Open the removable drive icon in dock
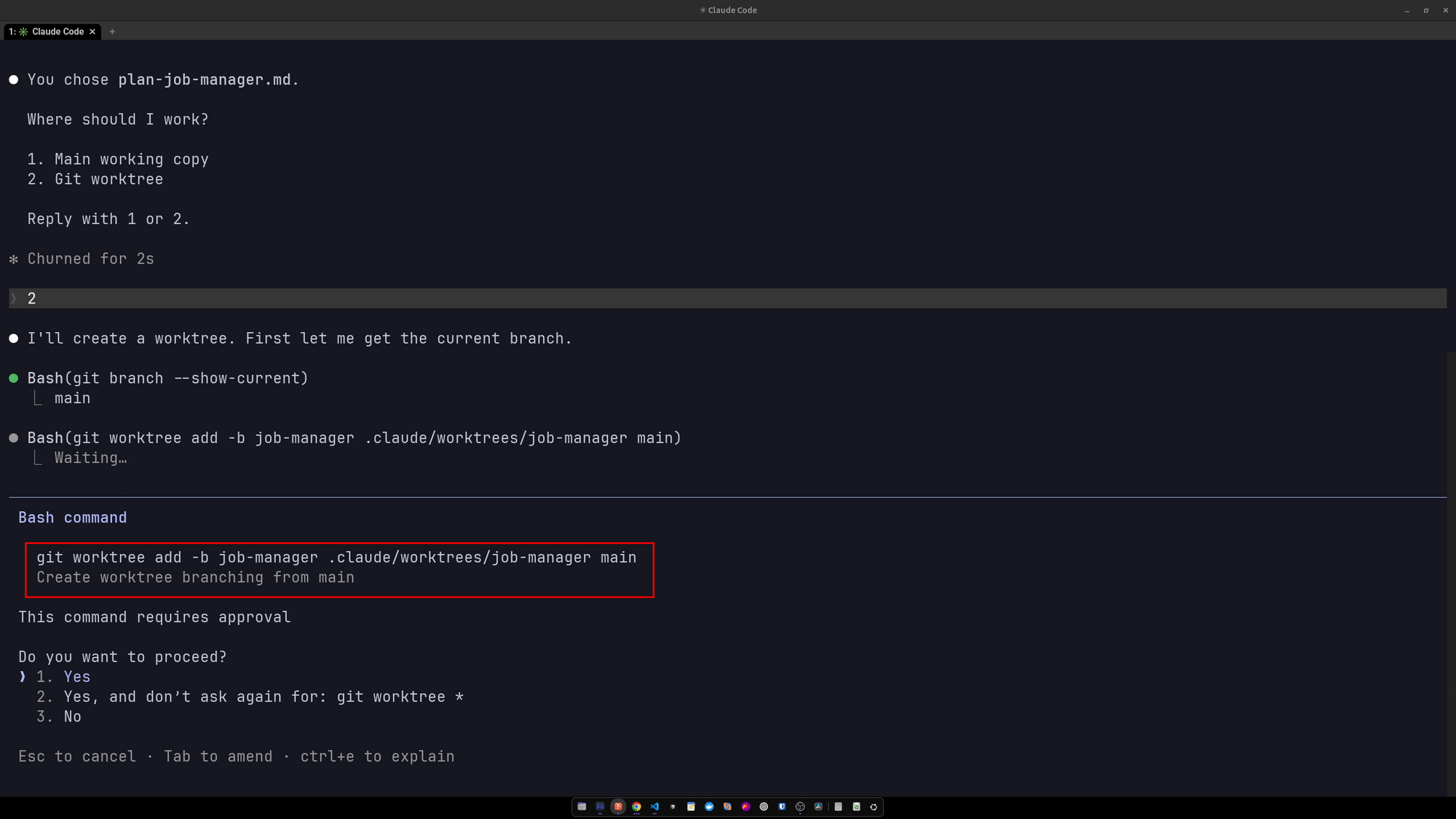The height and width of the screenshot is (819, 1456). (838, 807)
